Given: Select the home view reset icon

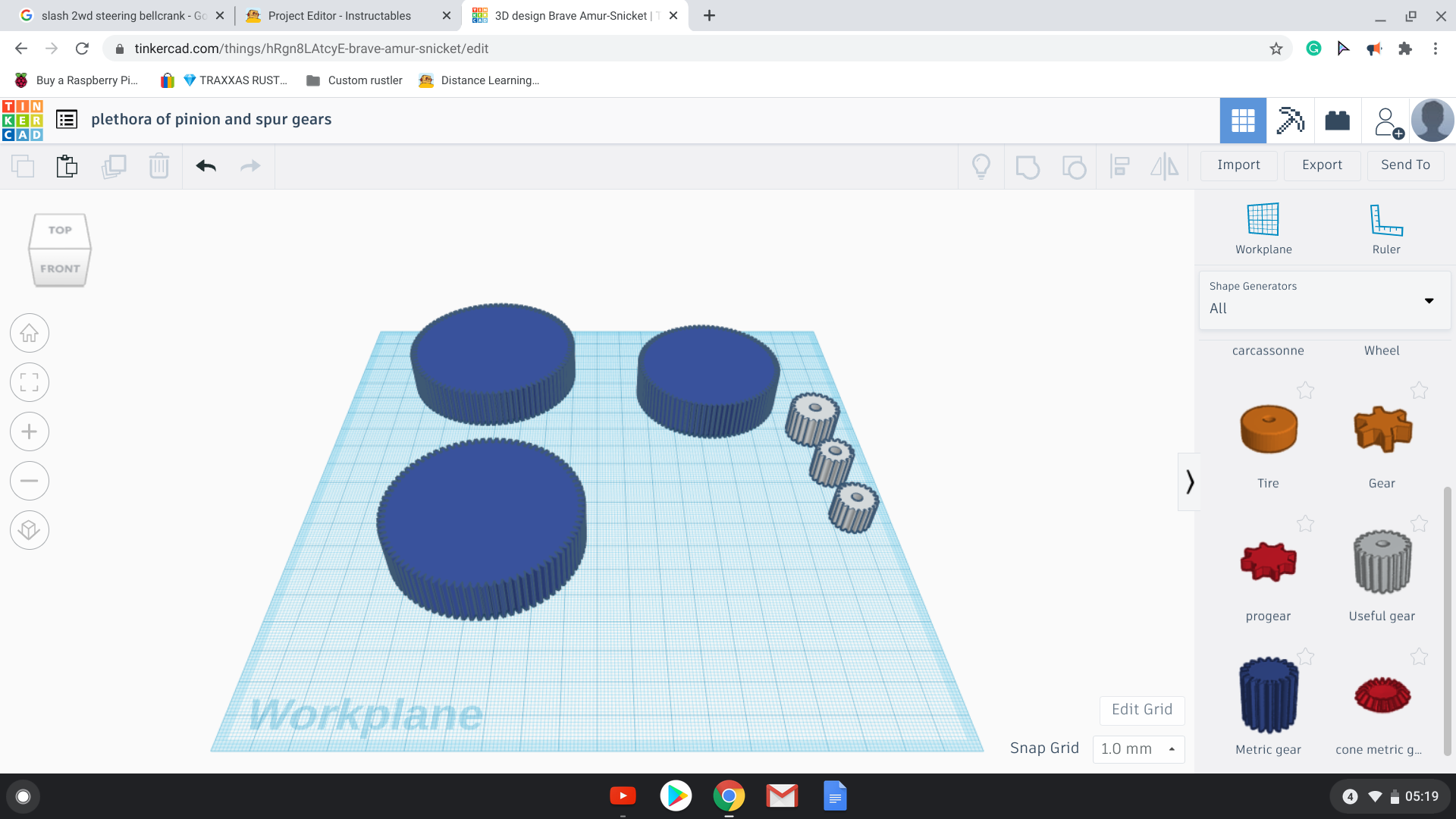Looking at the screenshot, I should pyautogui.click(x=30, y=333).
